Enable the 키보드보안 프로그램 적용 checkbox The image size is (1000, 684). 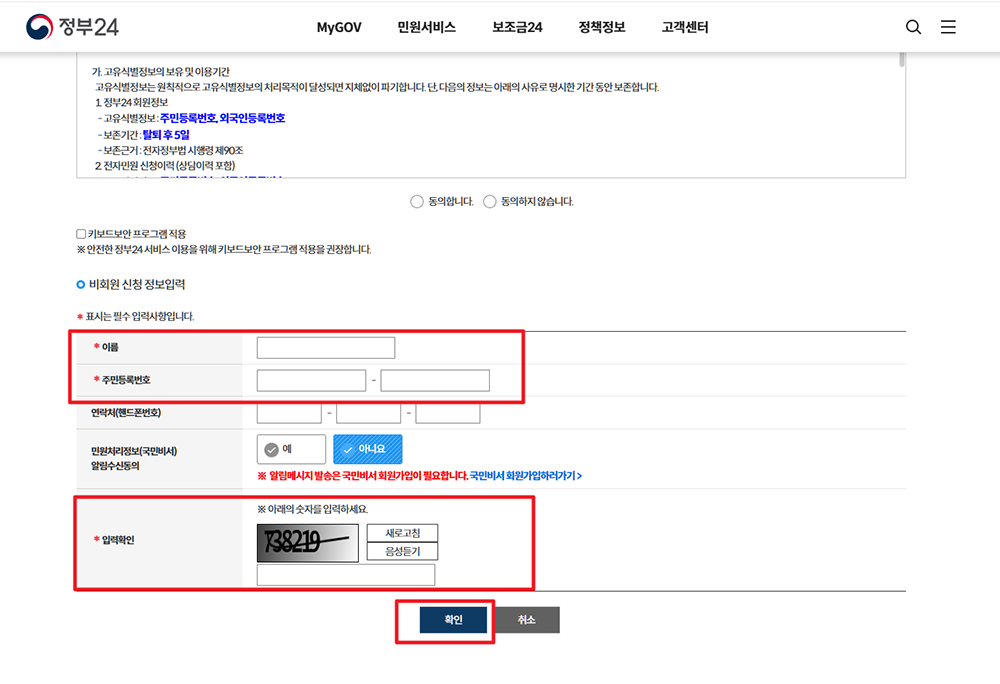[x=79, y=233]
